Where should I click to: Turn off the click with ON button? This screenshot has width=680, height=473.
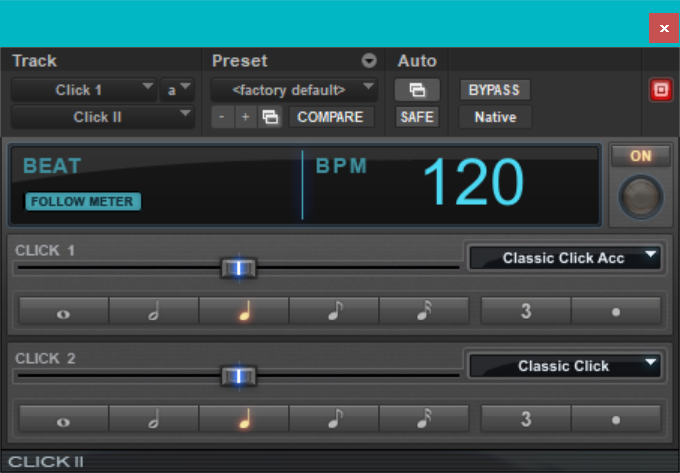[640, 156]
